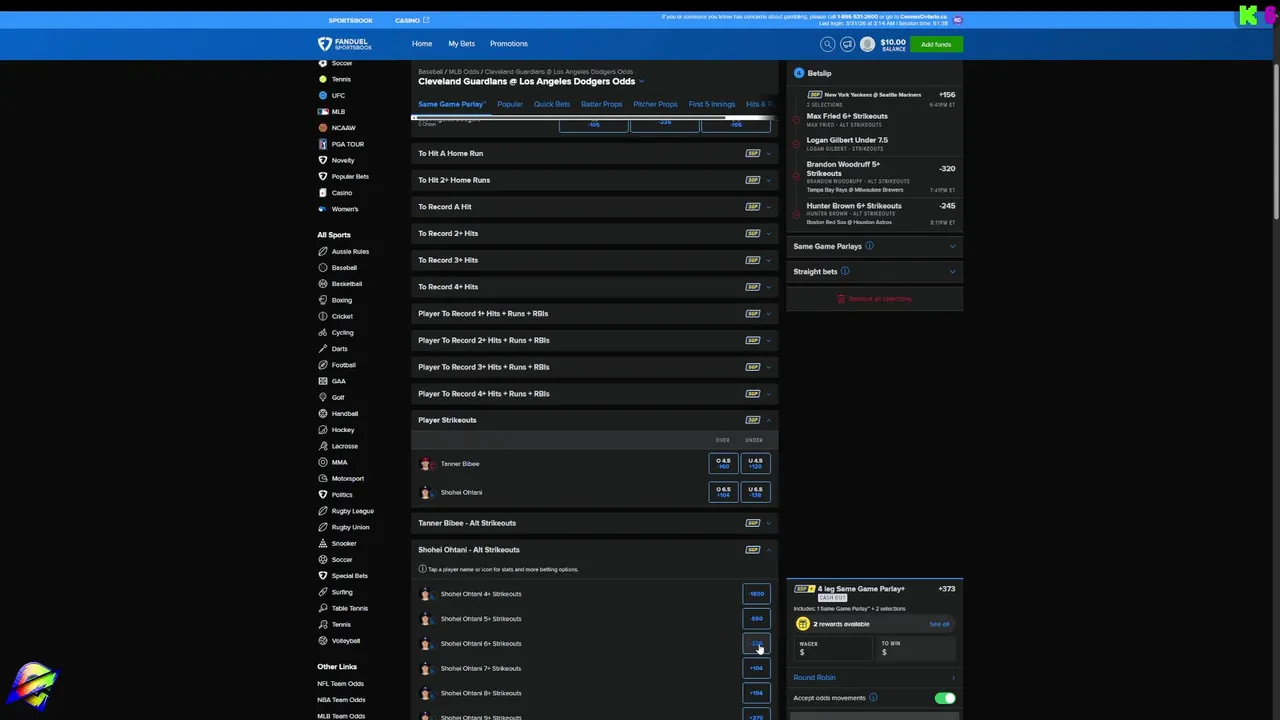
Task: Select Shohei Ohtani Under 6.5 strikeouts
Action: 755,492
